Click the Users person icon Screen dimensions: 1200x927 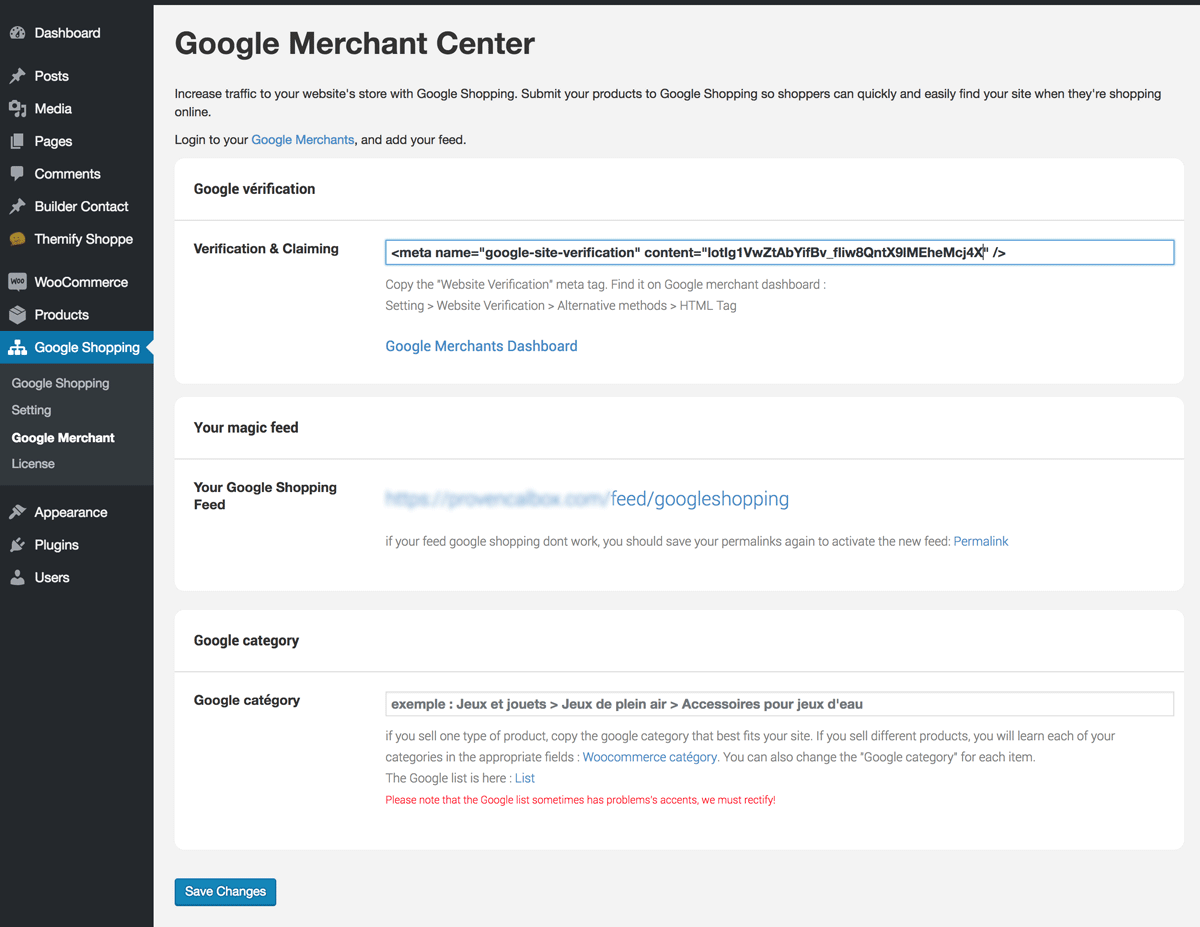click(17, 578)
